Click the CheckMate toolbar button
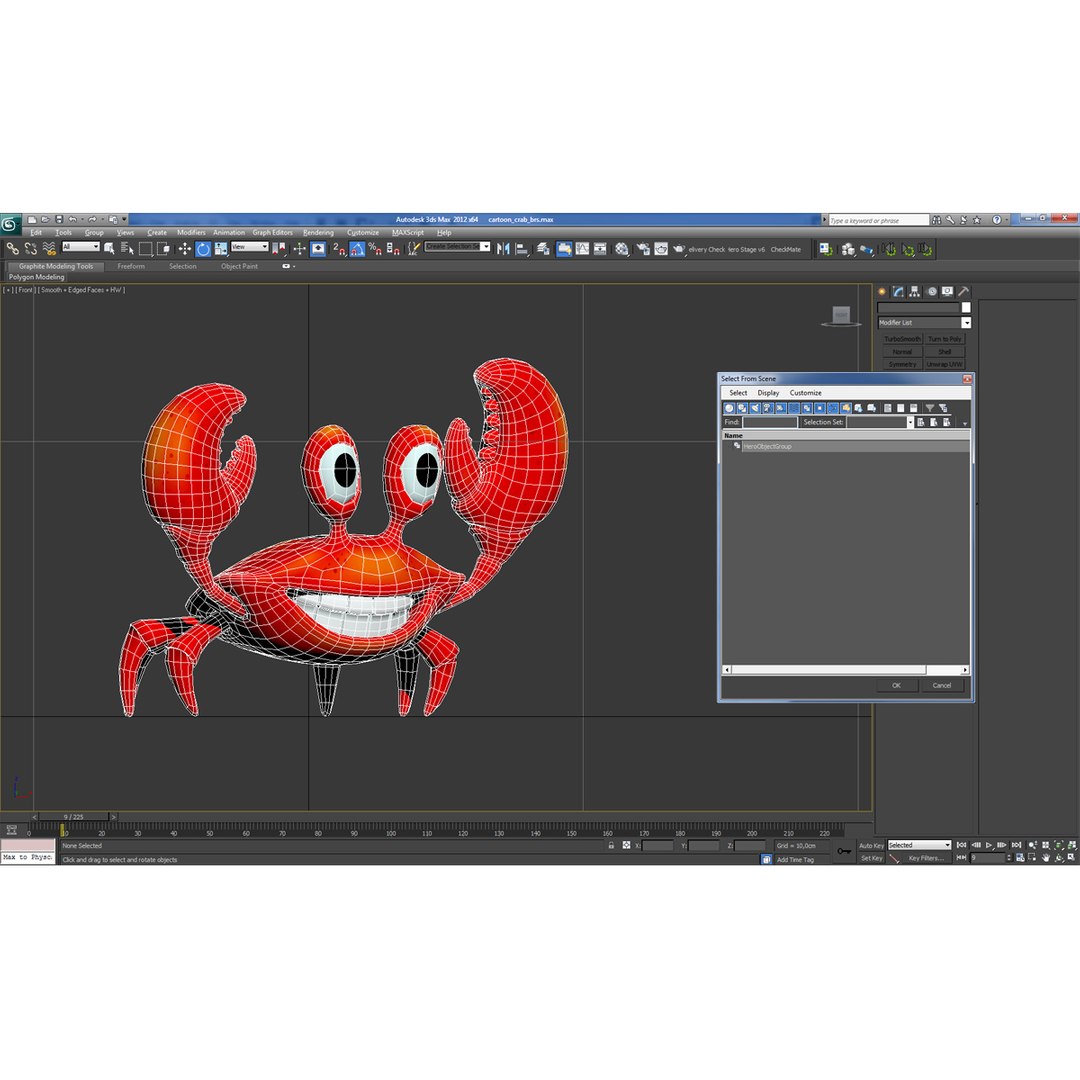 (785, 249)
